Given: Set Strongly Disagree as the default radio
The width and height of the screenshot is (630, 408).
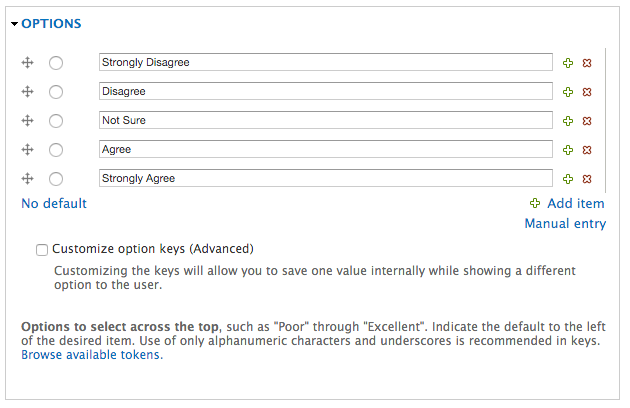Looking at the screenshot, I should tap(56, 63).
